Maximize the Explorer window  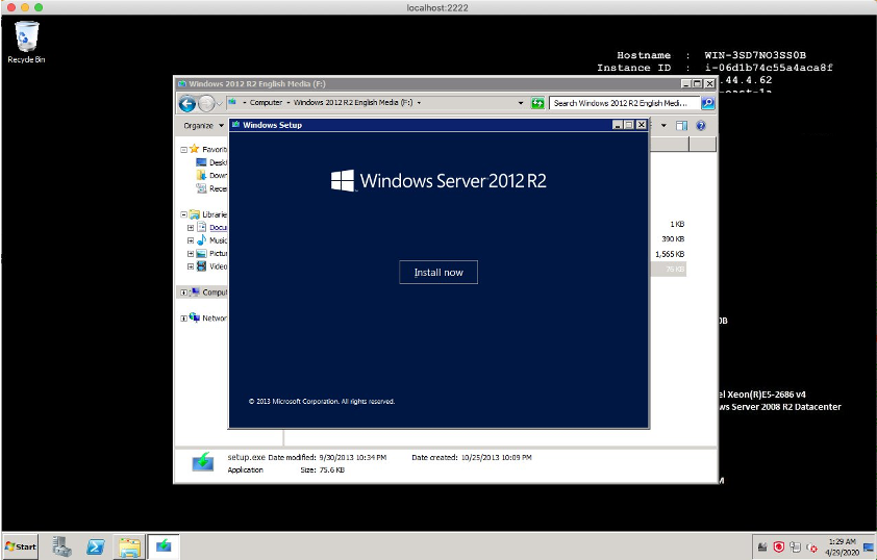697,83
